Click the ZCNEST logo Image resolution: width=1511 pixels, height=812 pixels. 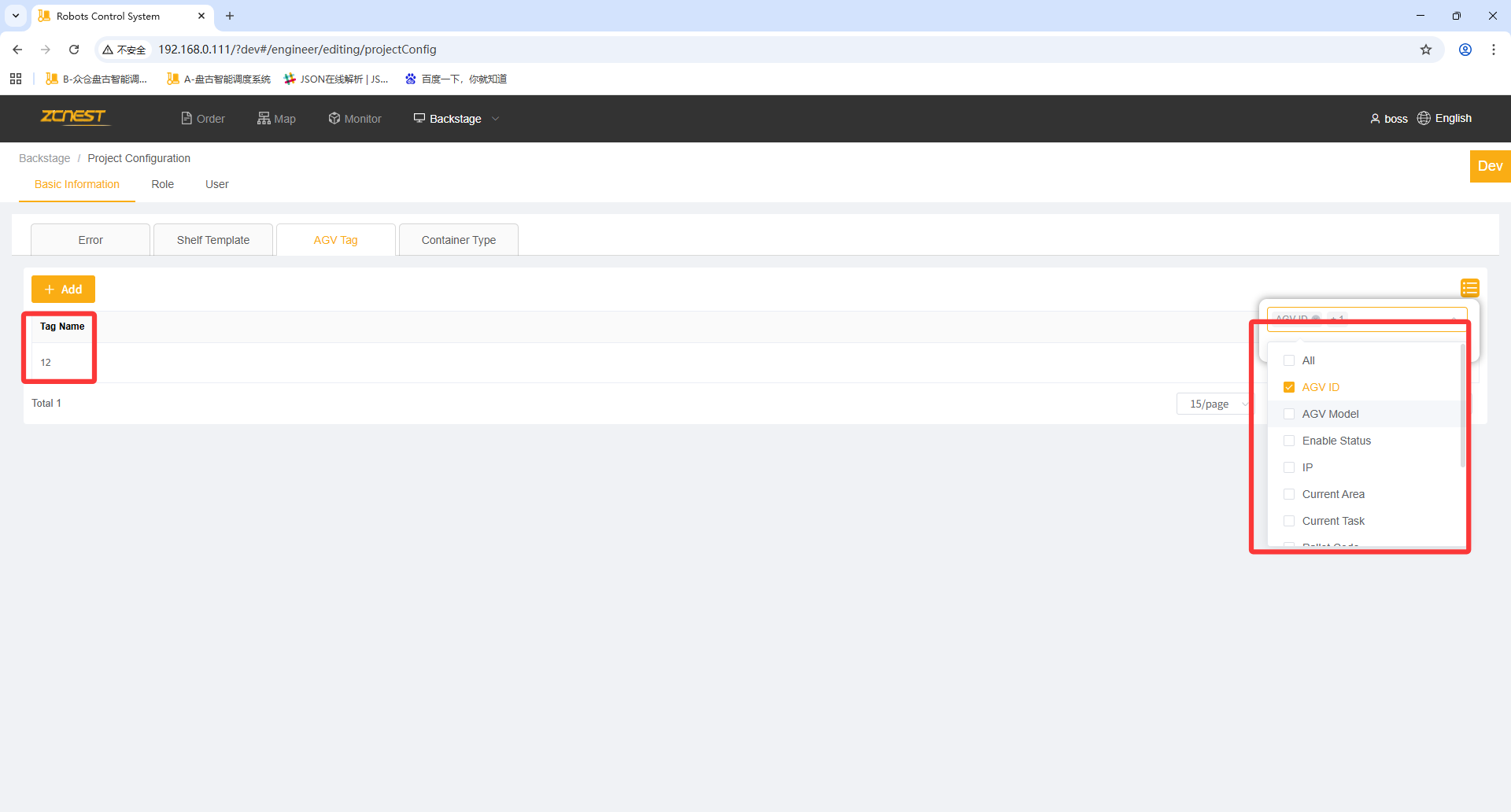pos(73,117)
